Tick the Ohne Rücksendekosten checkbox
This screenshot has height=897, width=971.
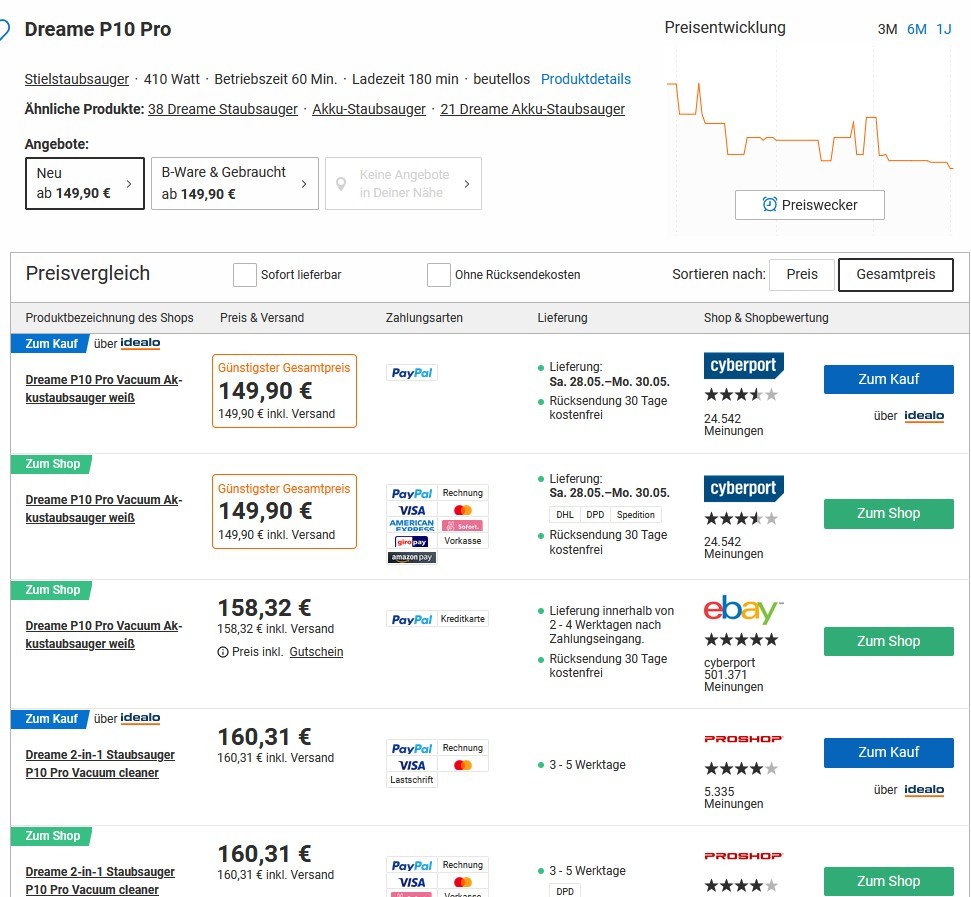coord(438,275)
